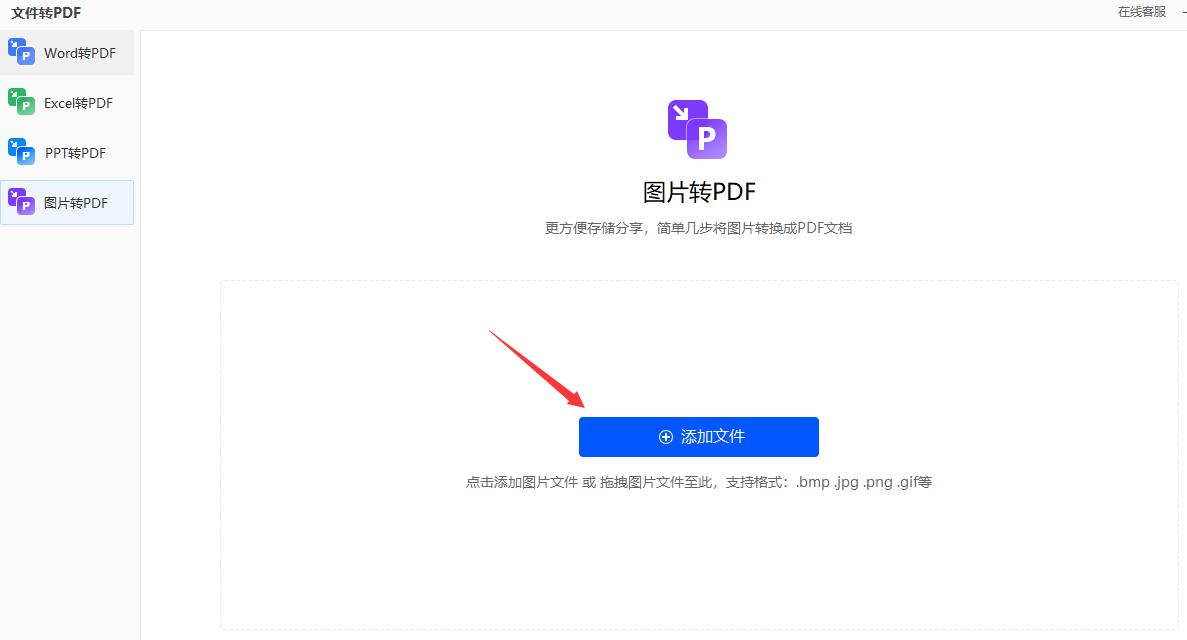Click the 图片转PDF page heading

[x=698, y=191]
